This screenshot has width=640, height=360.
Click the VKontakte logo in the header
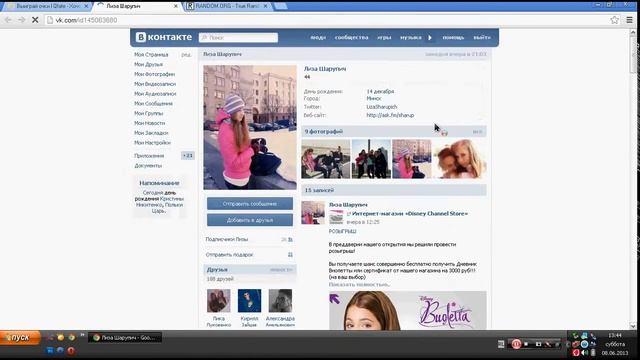click(164, 37)
